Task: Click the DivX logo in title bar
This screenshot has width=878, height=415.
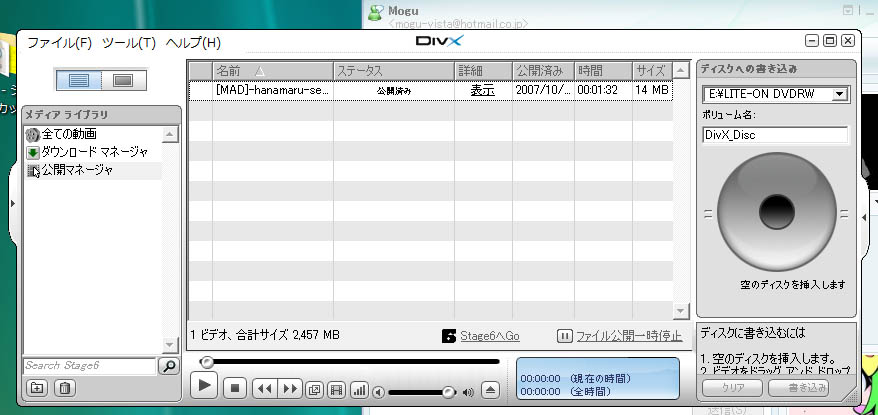Action: pyautogui.click(x=440, y=41)
